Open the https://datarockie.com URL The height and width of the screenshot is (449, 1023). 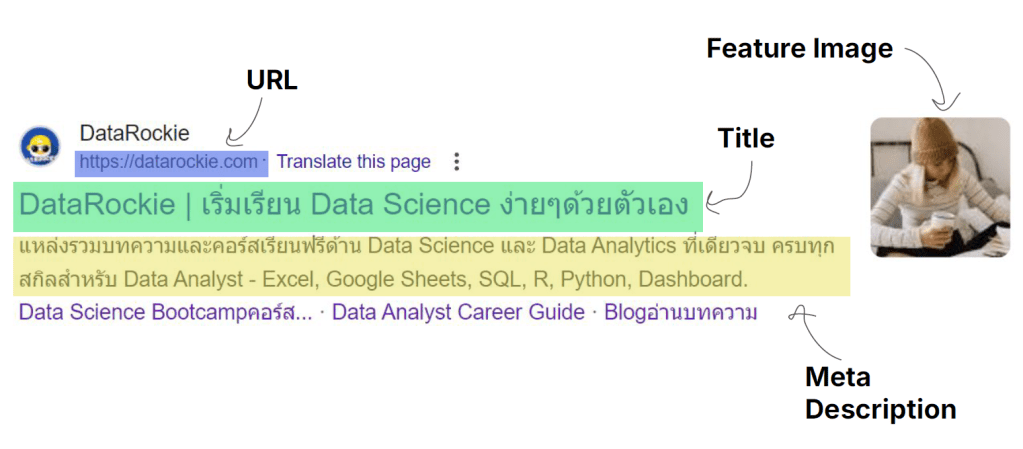pyautogui.click(x=168, y=161)
